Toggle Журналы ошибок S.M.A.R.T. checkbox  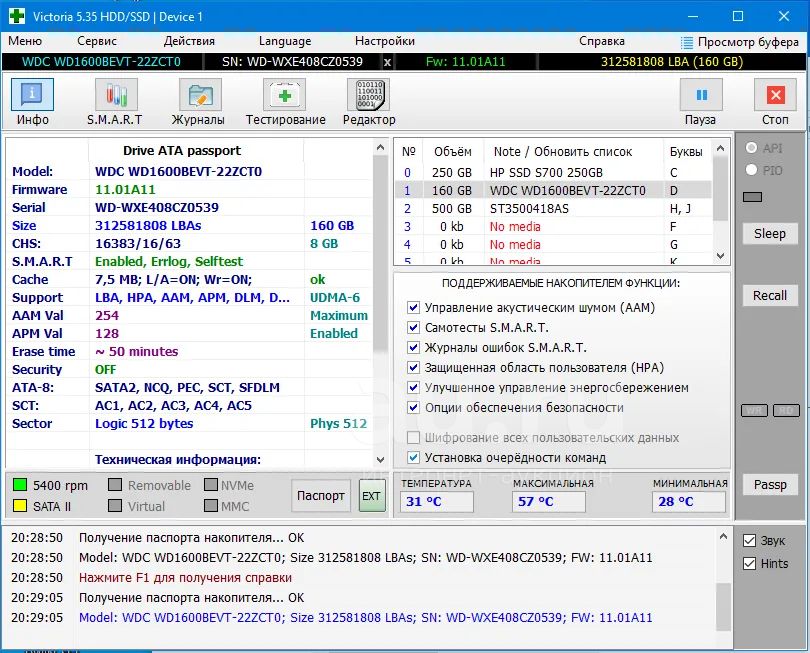point(413,347)
